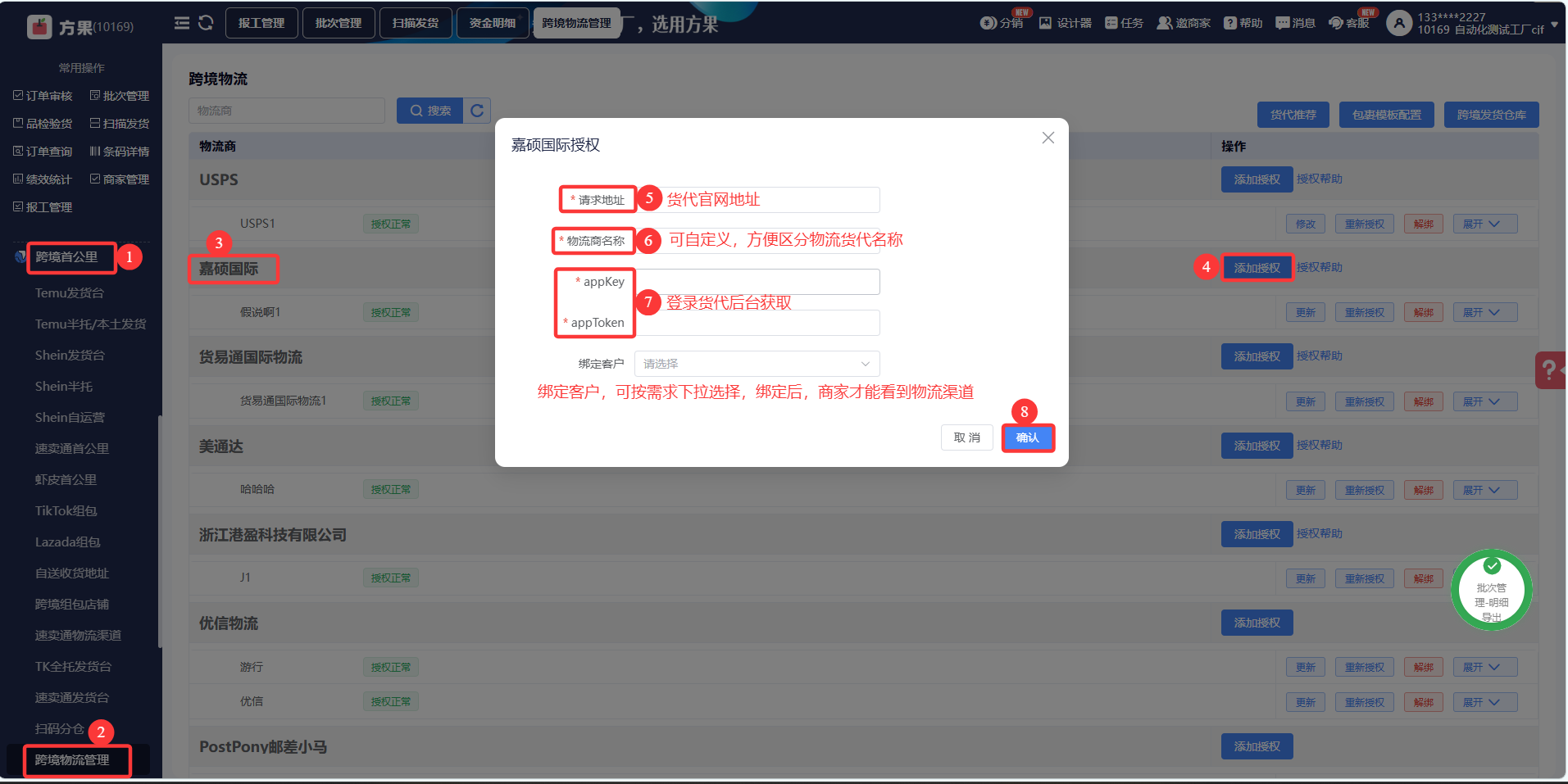This screenshot has width=1568, height=784.
Task: Open 报工管理 in the sidebar shortcuts
Action: (x=43, y=207)
